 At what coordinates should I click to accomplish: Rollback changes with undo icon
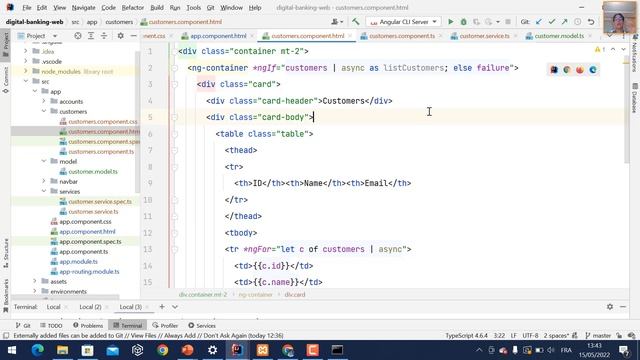[x=591, y=22]
